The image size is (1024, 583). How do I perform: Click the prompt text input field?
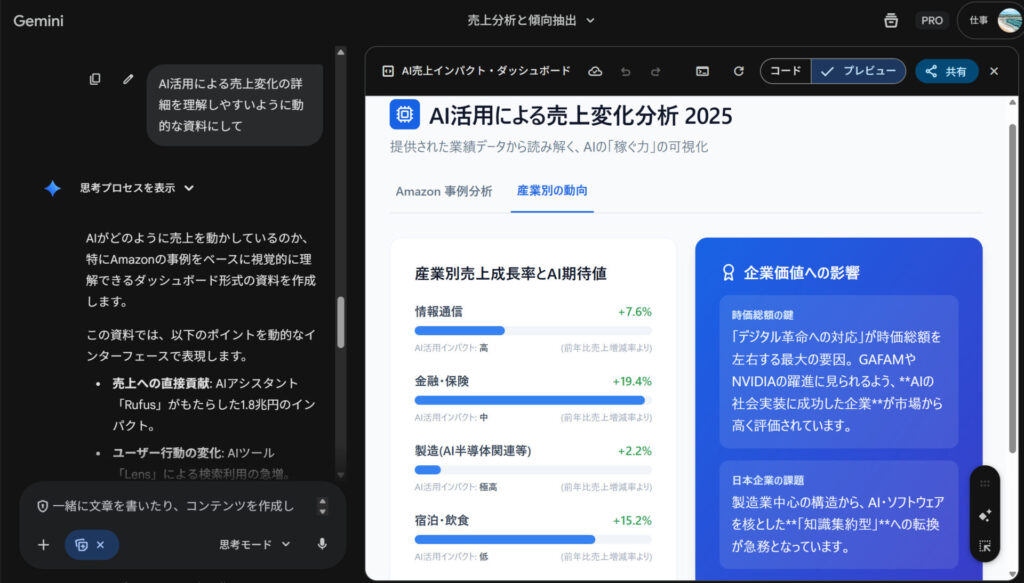pyautogui.click(x=170, y=506)
